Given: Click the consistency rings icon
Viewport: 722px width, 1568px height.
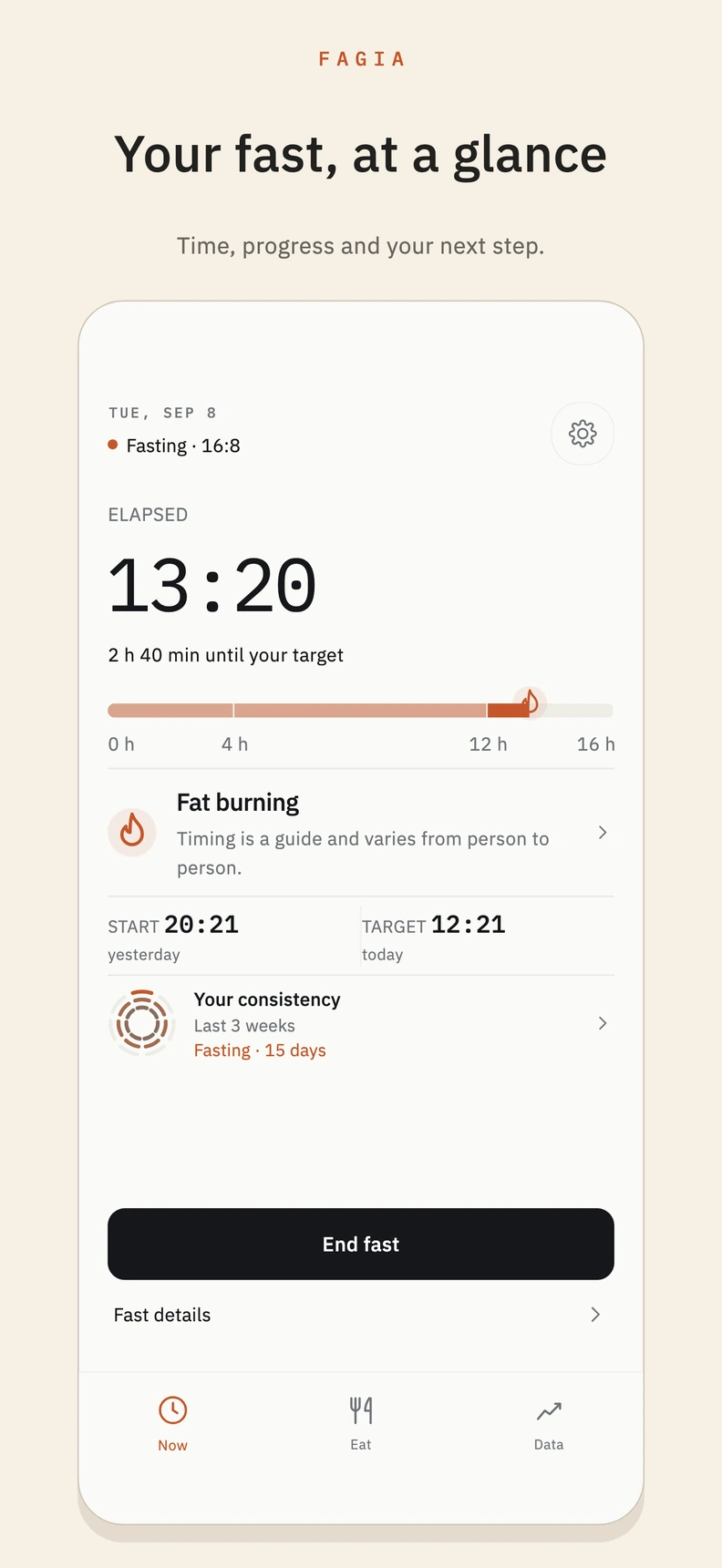Looking at the screenshot, I should click(141, 1023).
